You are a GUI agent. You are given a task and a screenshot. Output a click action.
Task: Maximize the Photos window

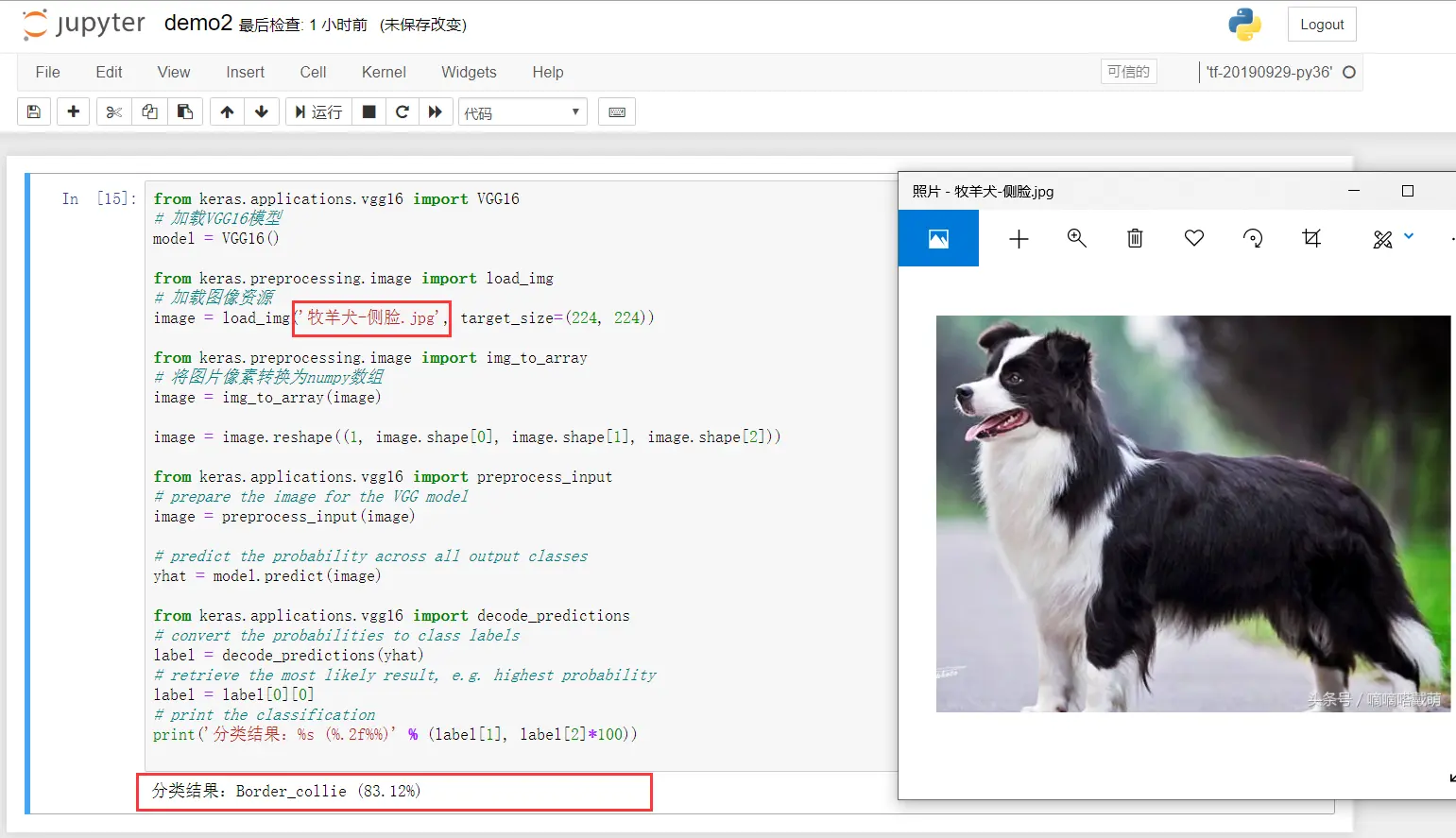coord(1408,191)
